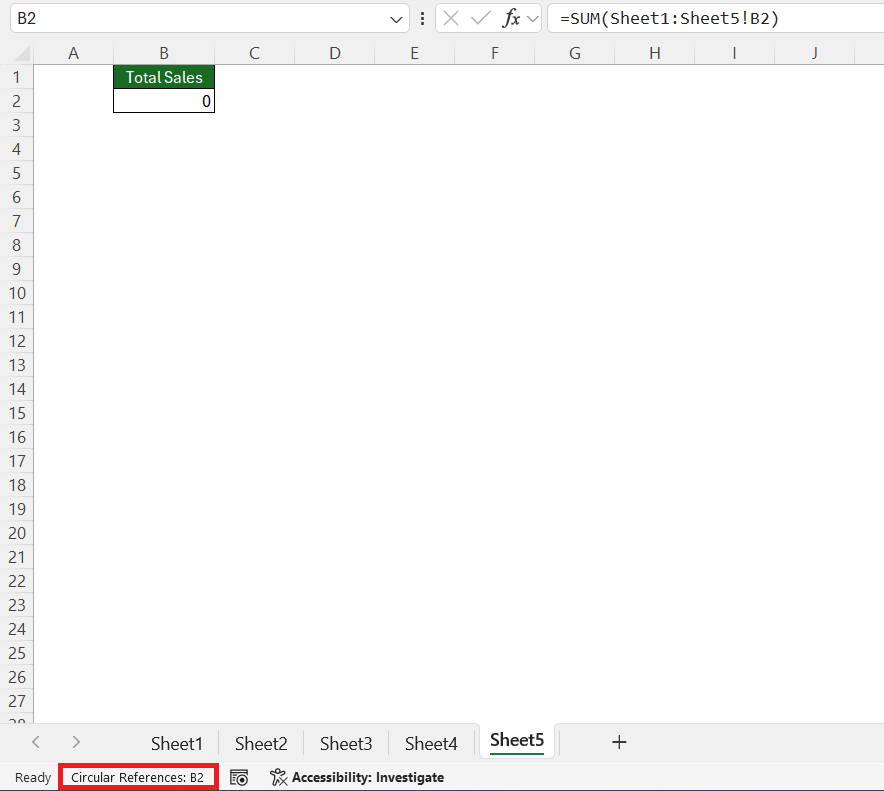
Task: Select the Sheet5 tab
Action: (517, 740)
